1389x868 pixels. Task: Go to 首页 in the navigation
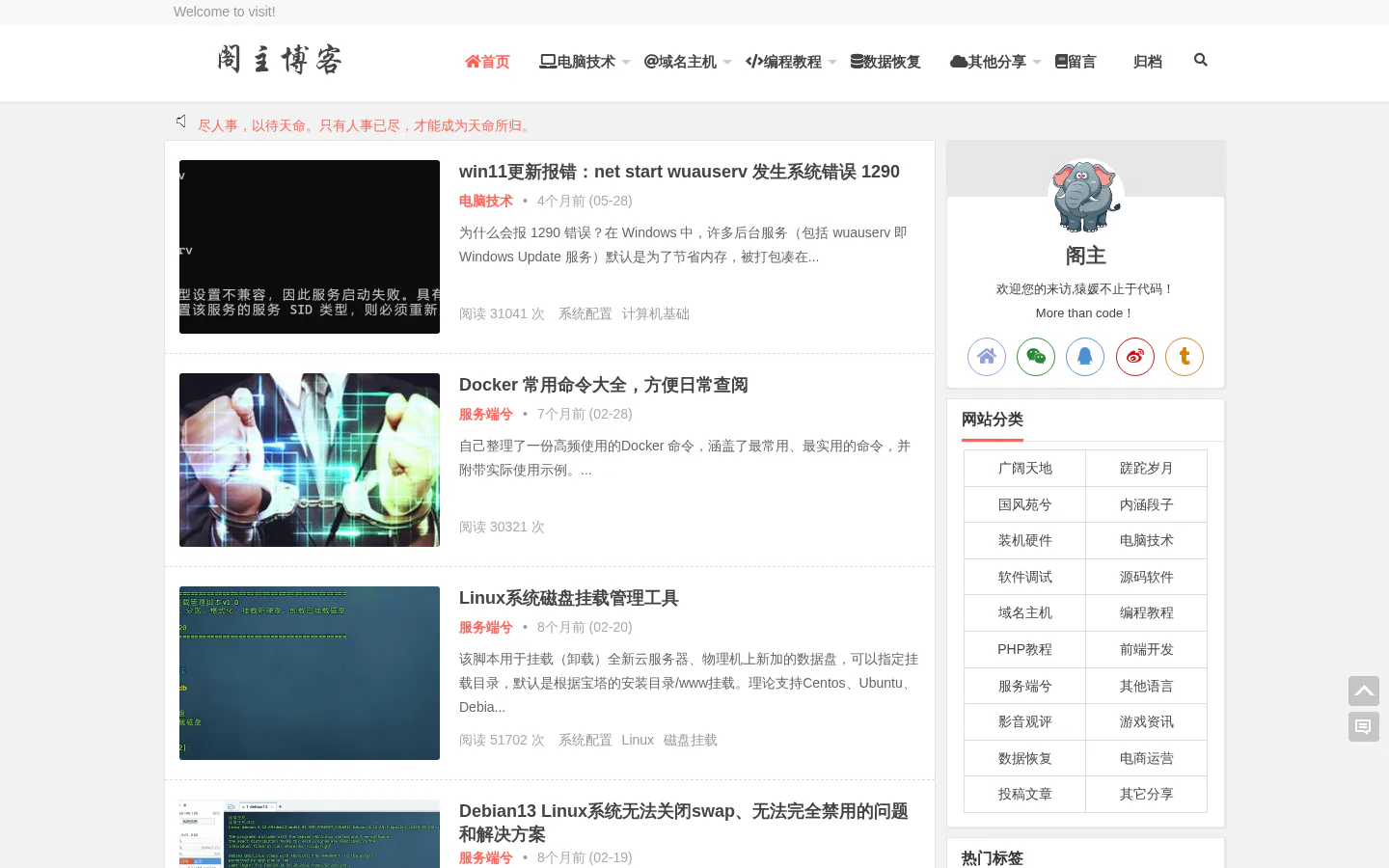tap(487, 62)
